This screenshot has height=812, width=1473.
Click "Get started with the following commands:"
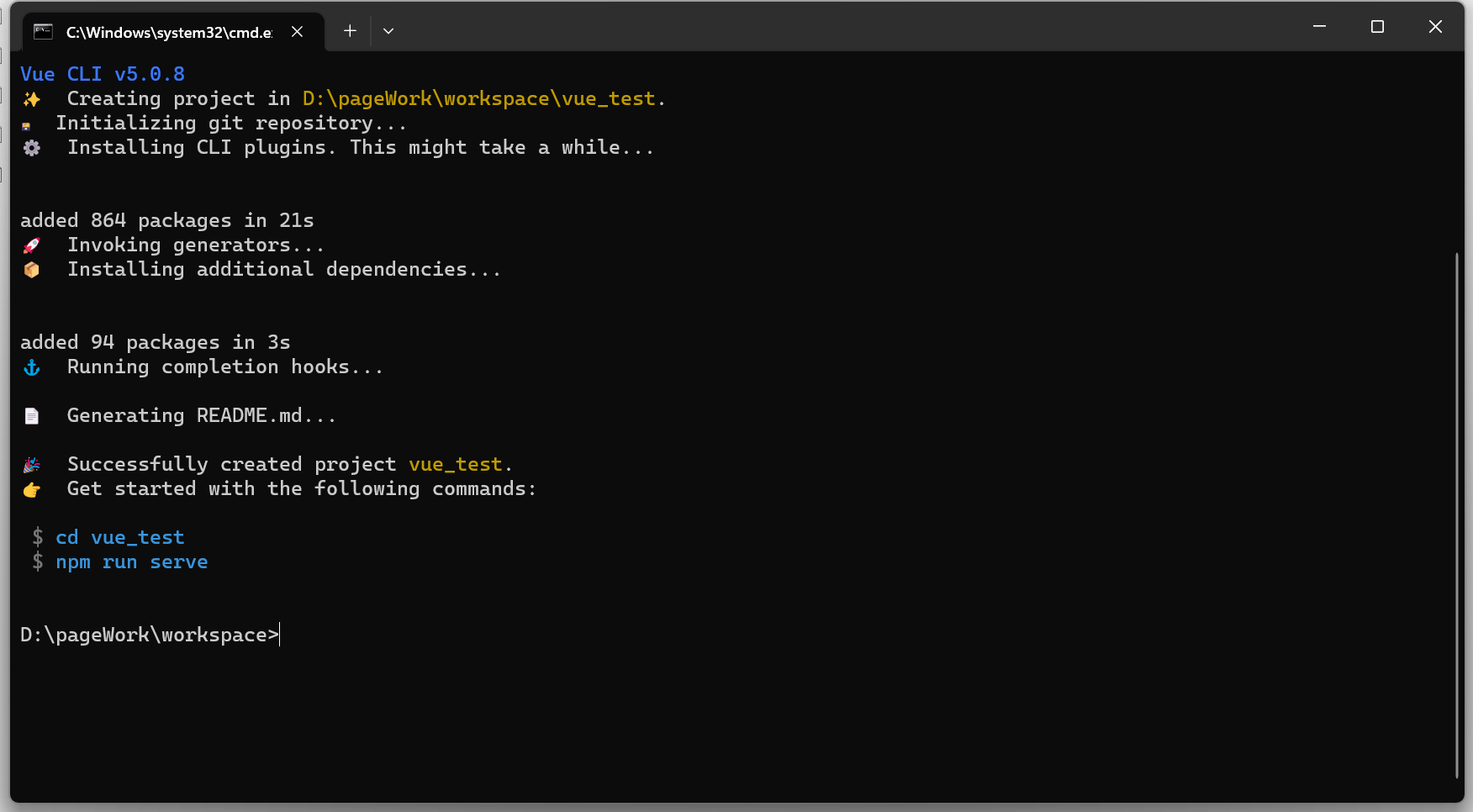tap(302, 488)
